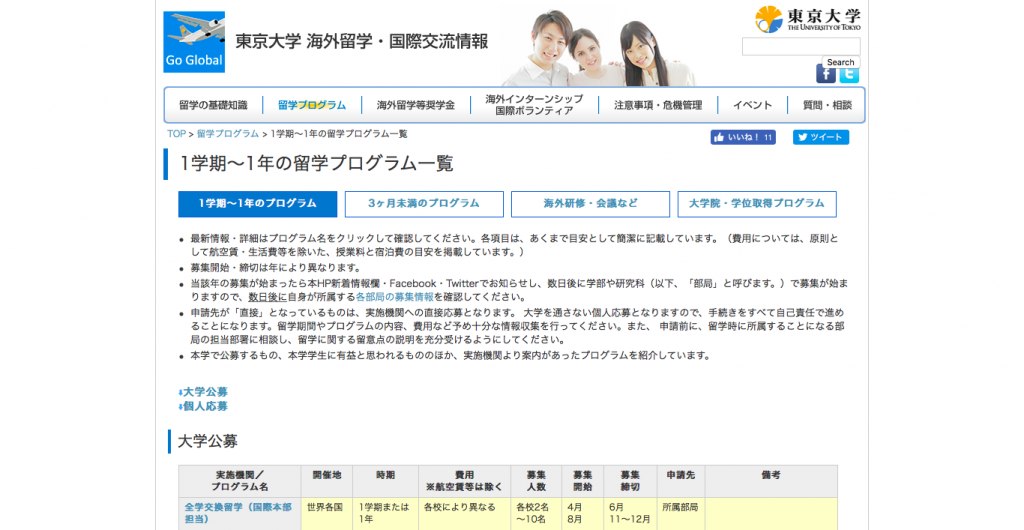
Task: Focus the site search text field
Action: [x=800, y=46]
